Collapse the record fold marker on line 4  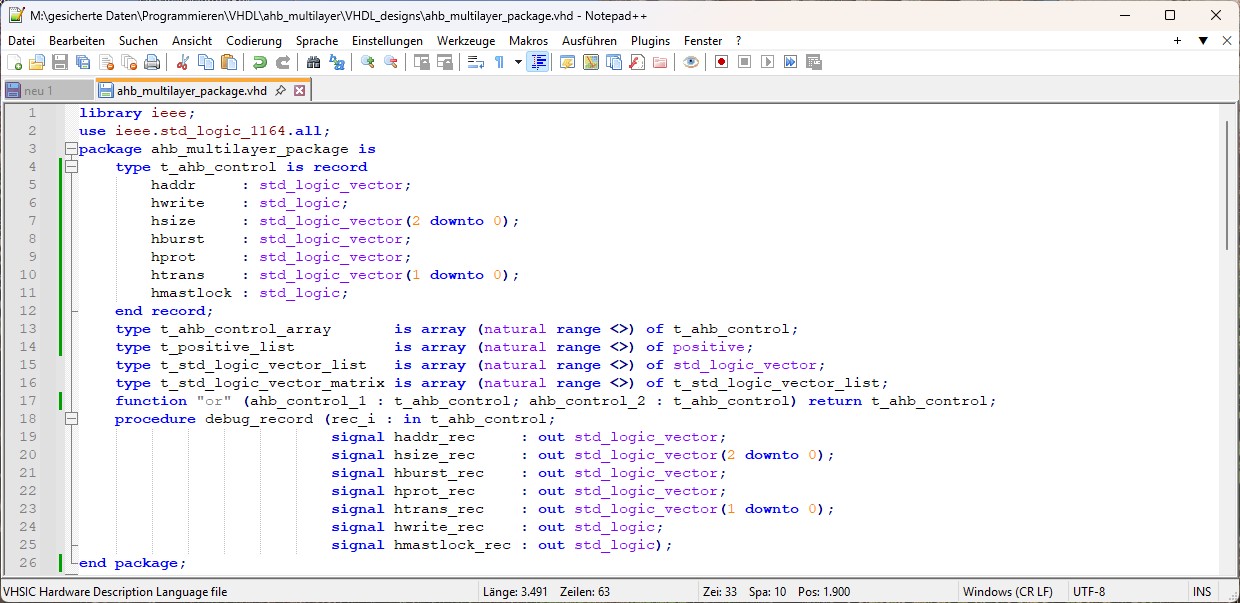coord(71,167)
